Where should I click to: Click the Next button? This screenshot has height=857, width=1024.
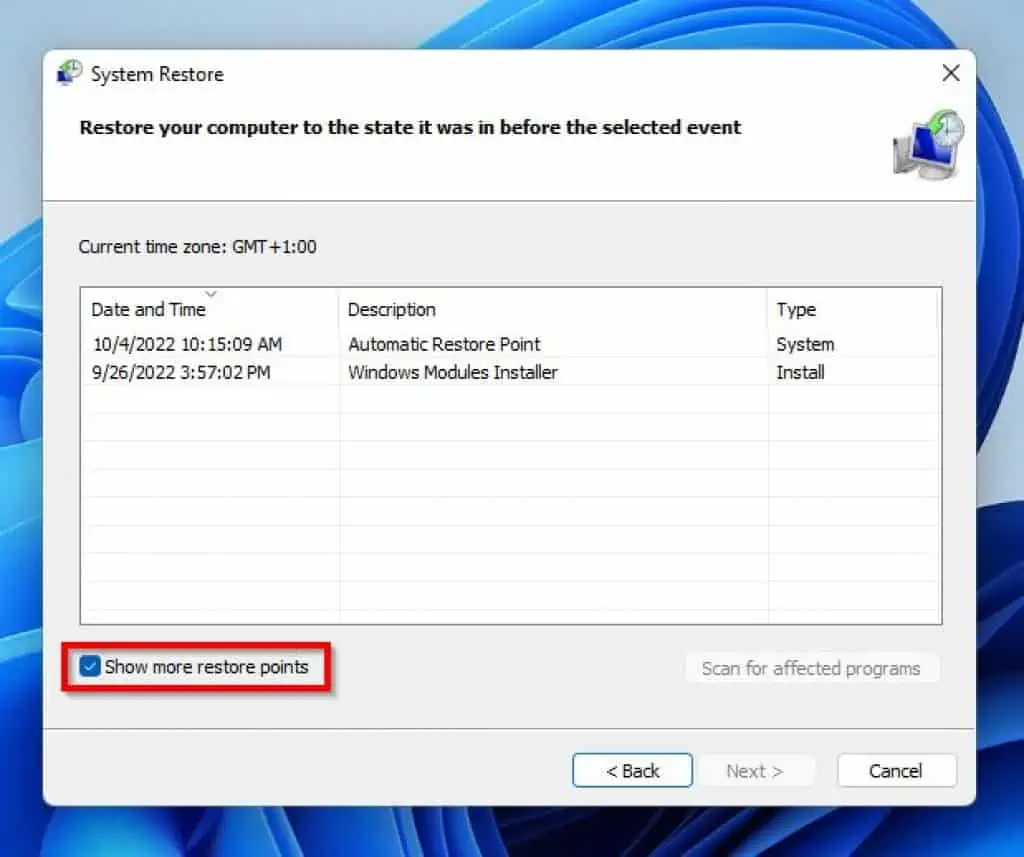click(x=757, y=770)
